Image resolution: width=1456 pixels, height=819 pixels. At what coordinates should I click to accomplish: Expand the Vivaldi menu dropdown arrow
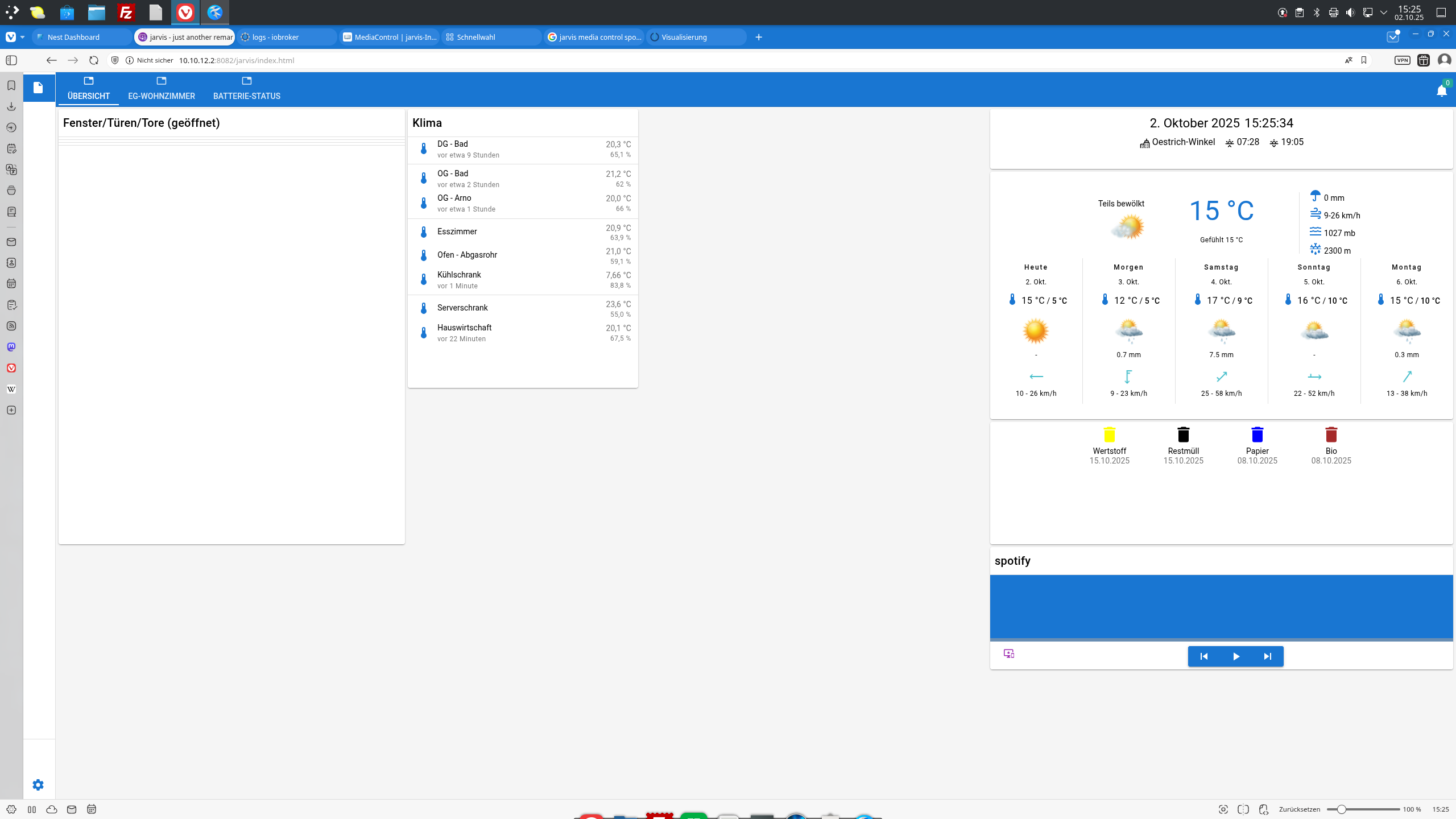point(22,37)
